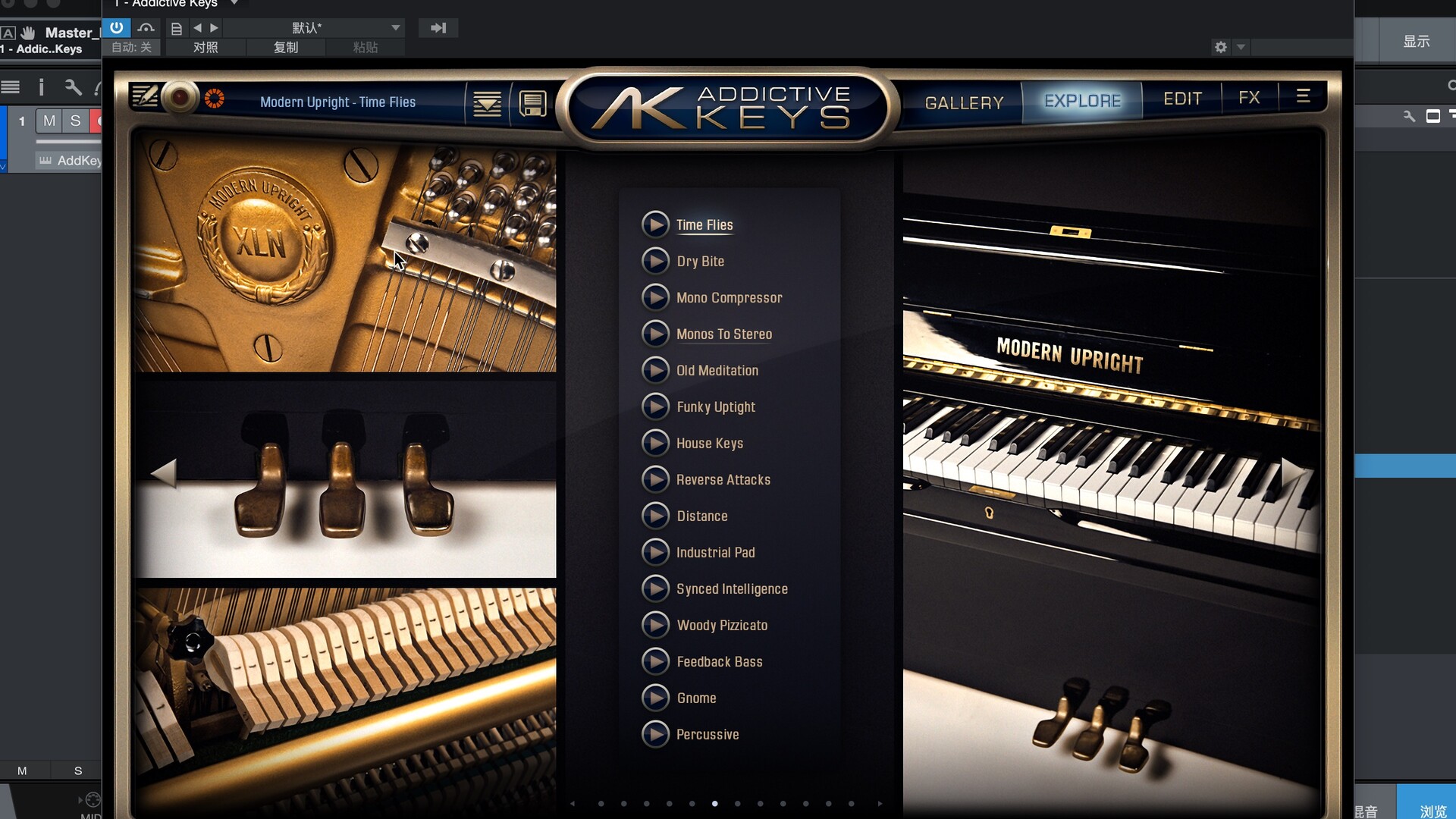This screenshot has height=819, width=1456.
Task: Switch to the FX tab
Action: point(1249,98)
